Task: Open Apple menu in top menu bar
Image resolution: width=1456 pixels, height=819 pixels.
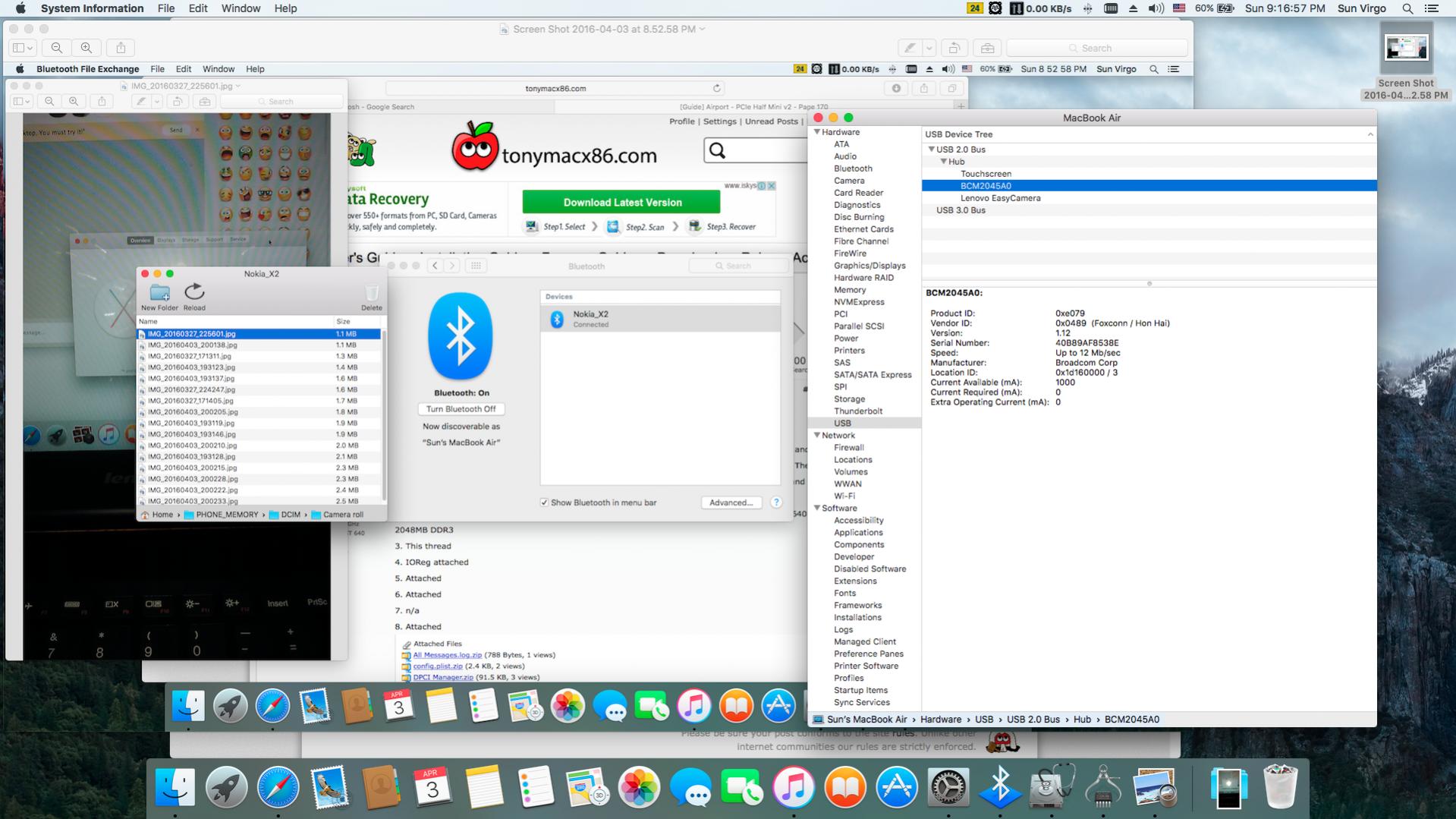Action: pos(20,8)
